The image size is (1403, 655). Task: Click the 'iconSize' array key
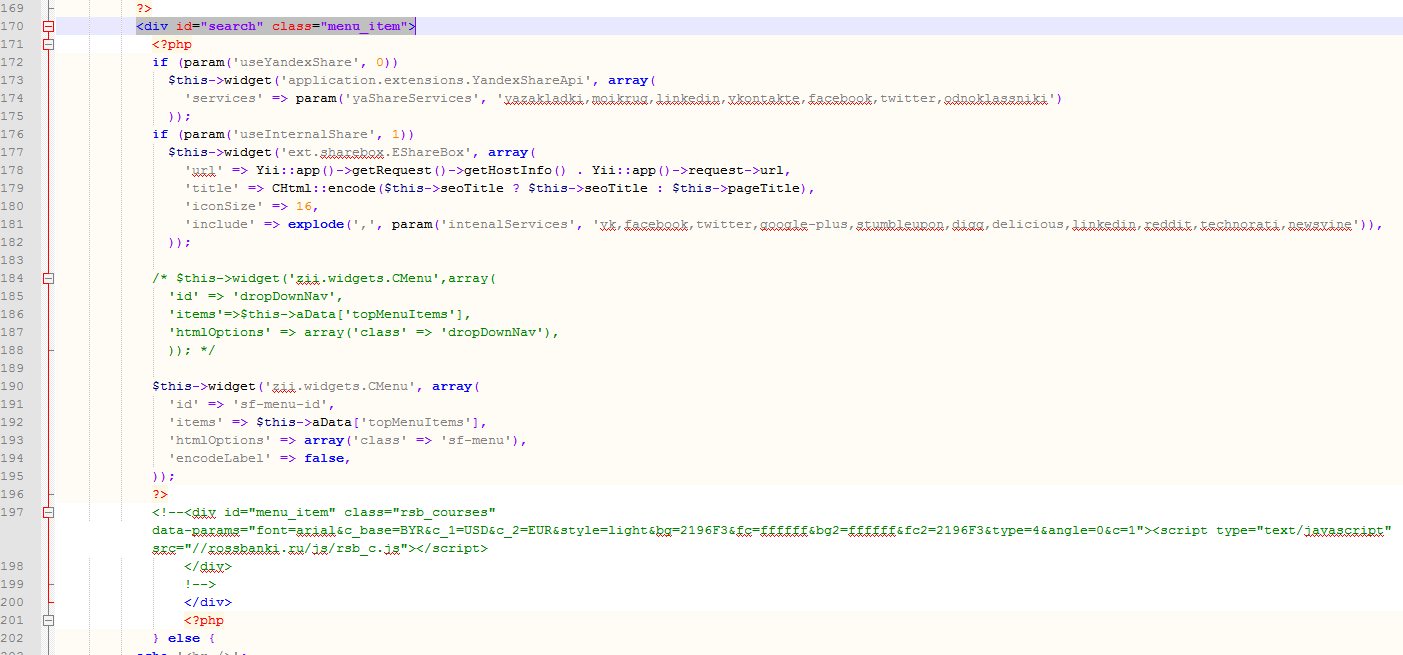click(x=224, y=206)
